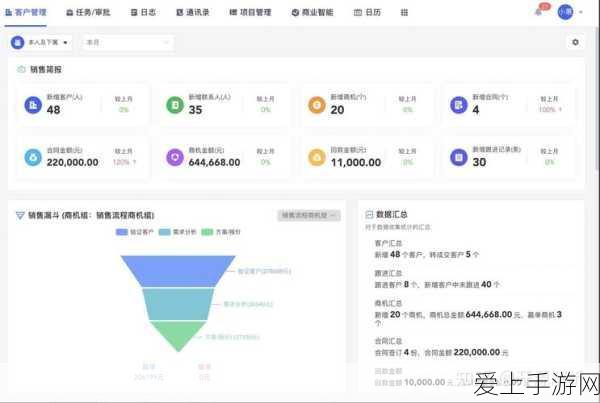
Task: Click the 新增跟进记录 card icon
Action: tap(458, 157)
